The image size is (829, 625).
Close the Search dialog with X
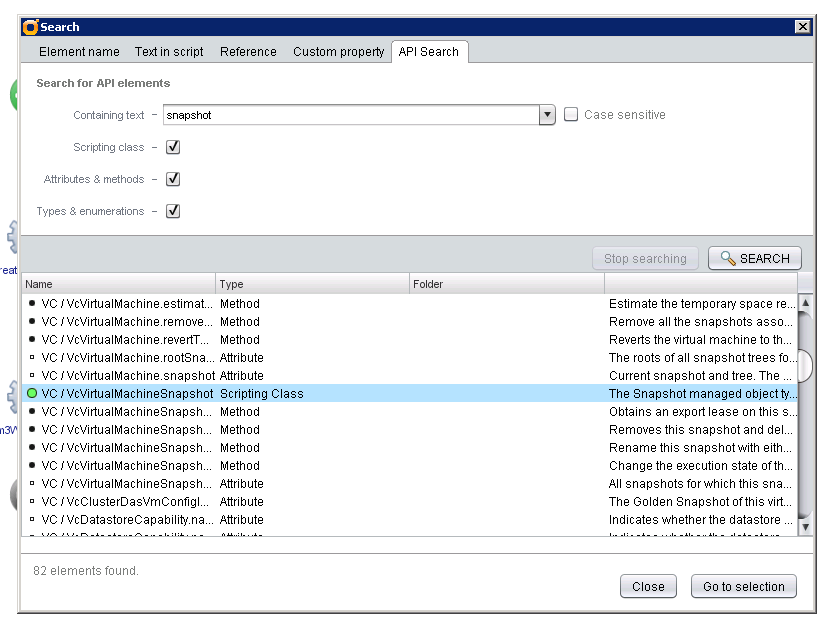click(x=803, y=26)
